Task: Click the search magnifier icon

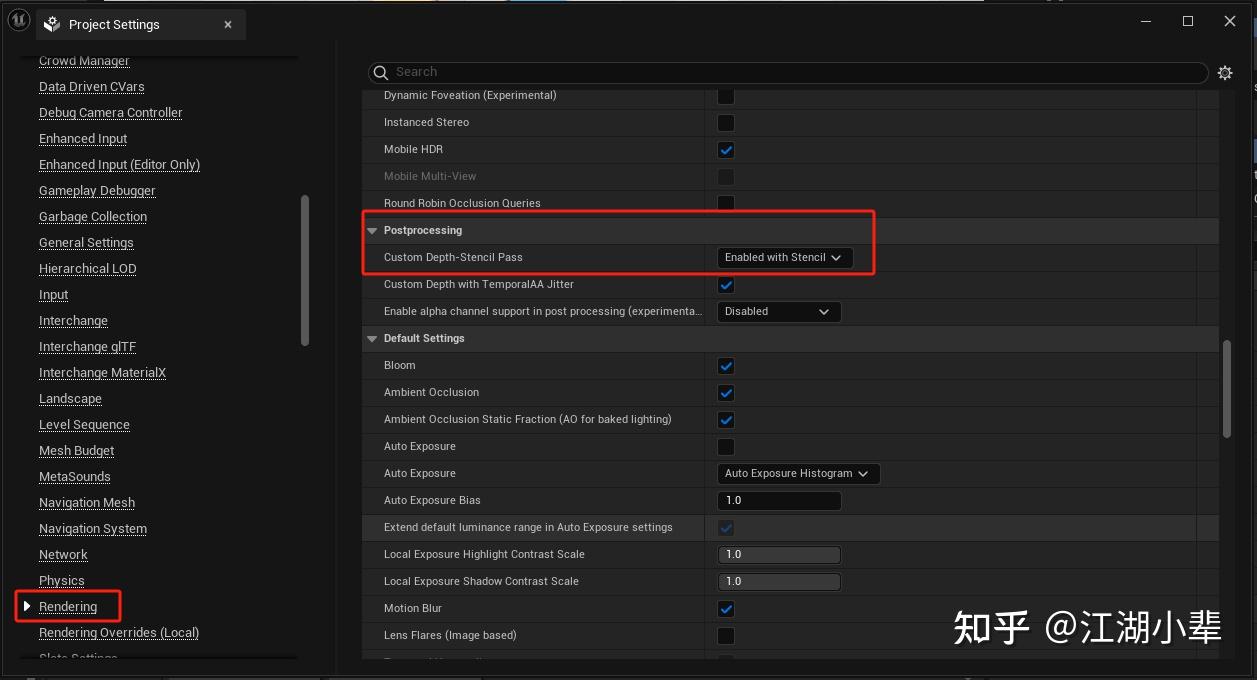Action: tap(380, 72)
